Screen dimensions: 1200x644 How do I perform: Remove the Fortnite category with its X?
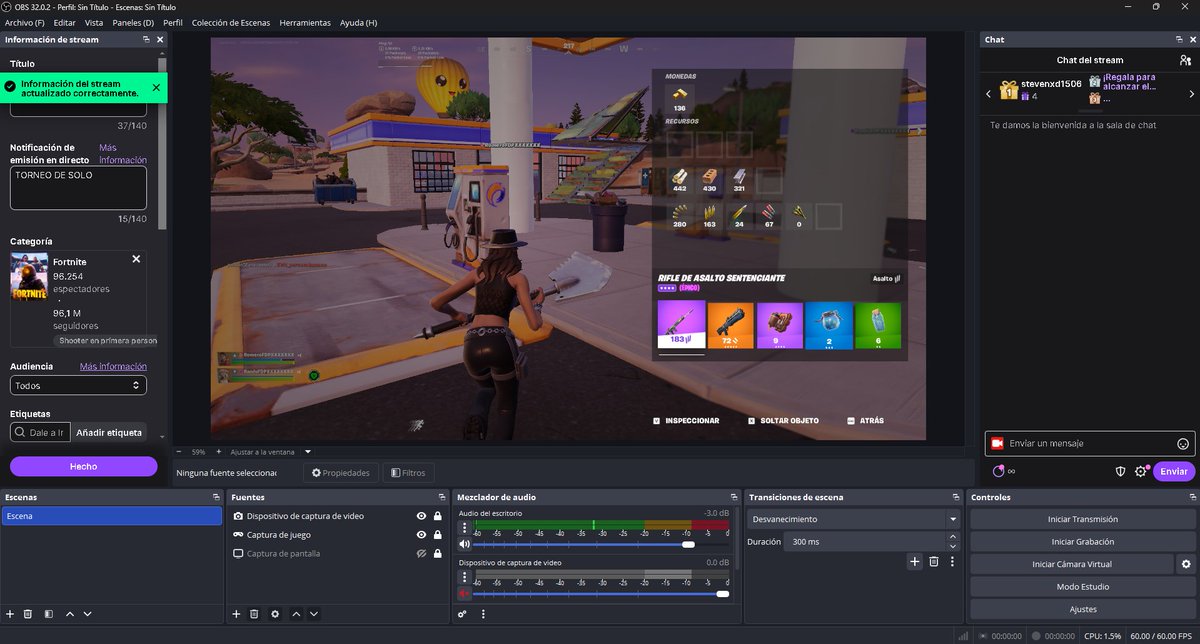point(137,259)
